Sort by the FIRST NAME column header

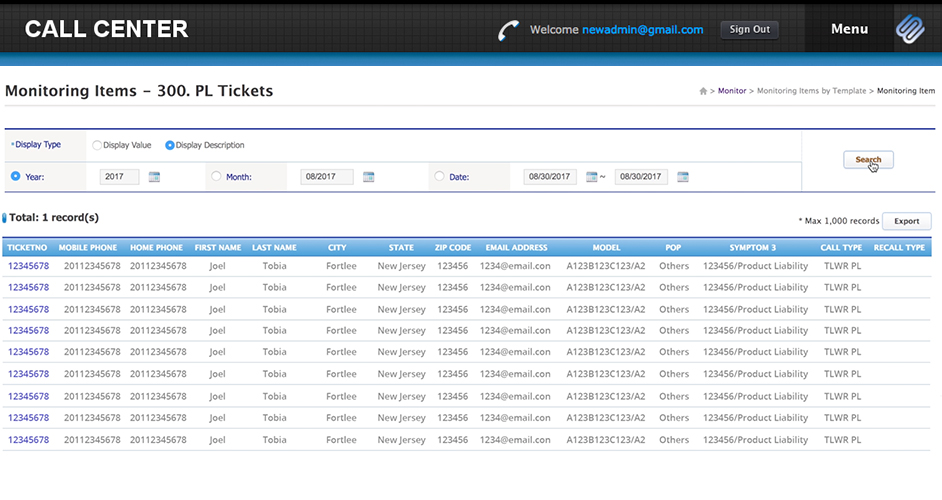tap(217, 248)
